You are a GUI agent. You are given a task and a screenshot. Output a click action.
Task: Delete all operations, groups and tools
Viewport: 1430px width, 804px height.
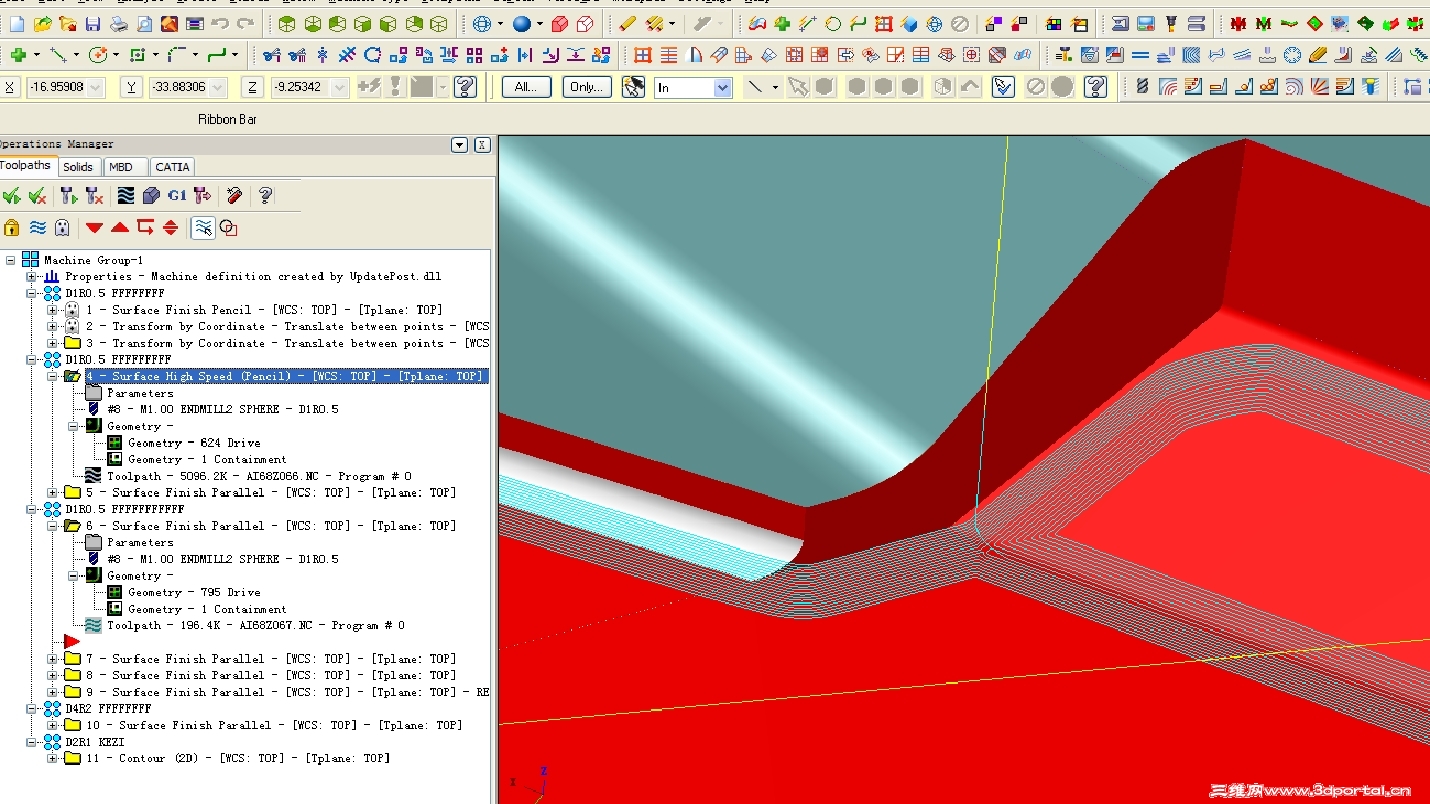234,195
